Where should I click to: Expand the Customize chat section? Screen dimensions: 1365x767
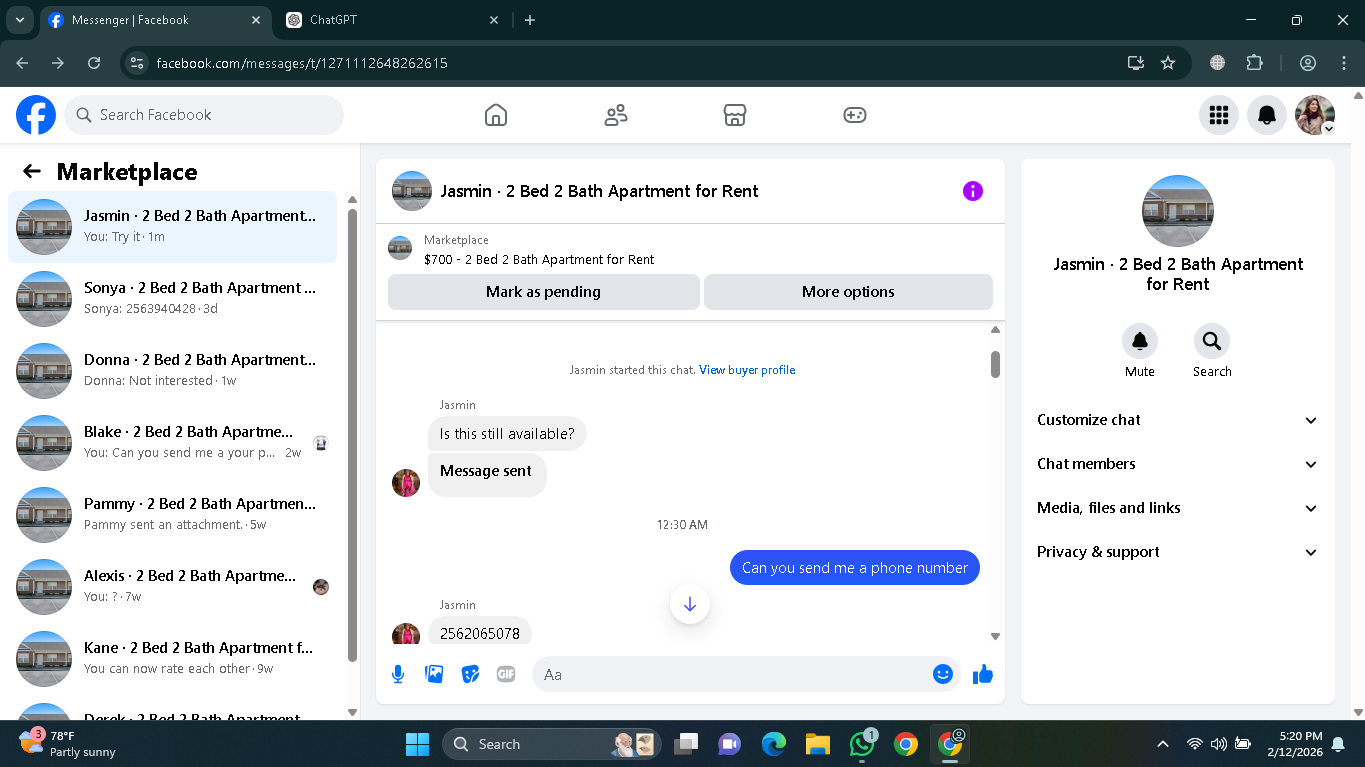[1178, 420]
